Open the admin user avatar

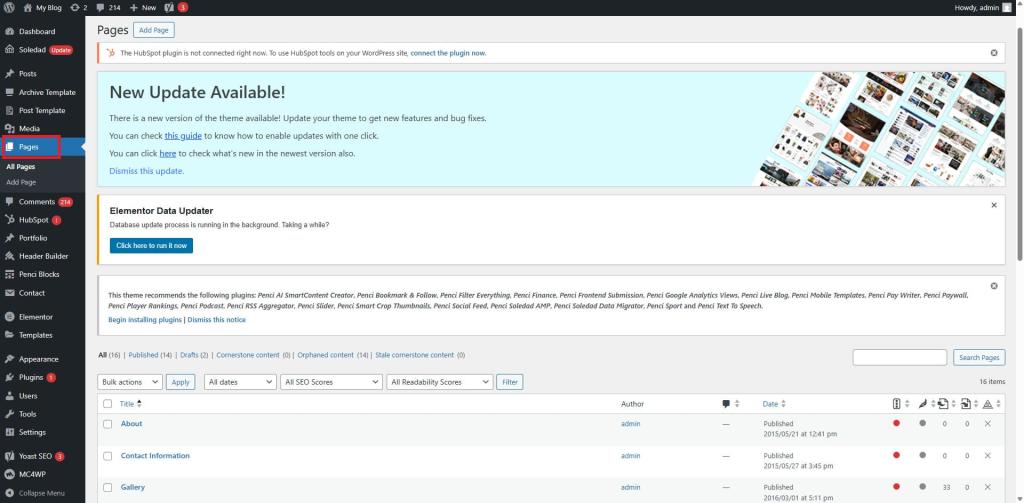[1006, 7]
